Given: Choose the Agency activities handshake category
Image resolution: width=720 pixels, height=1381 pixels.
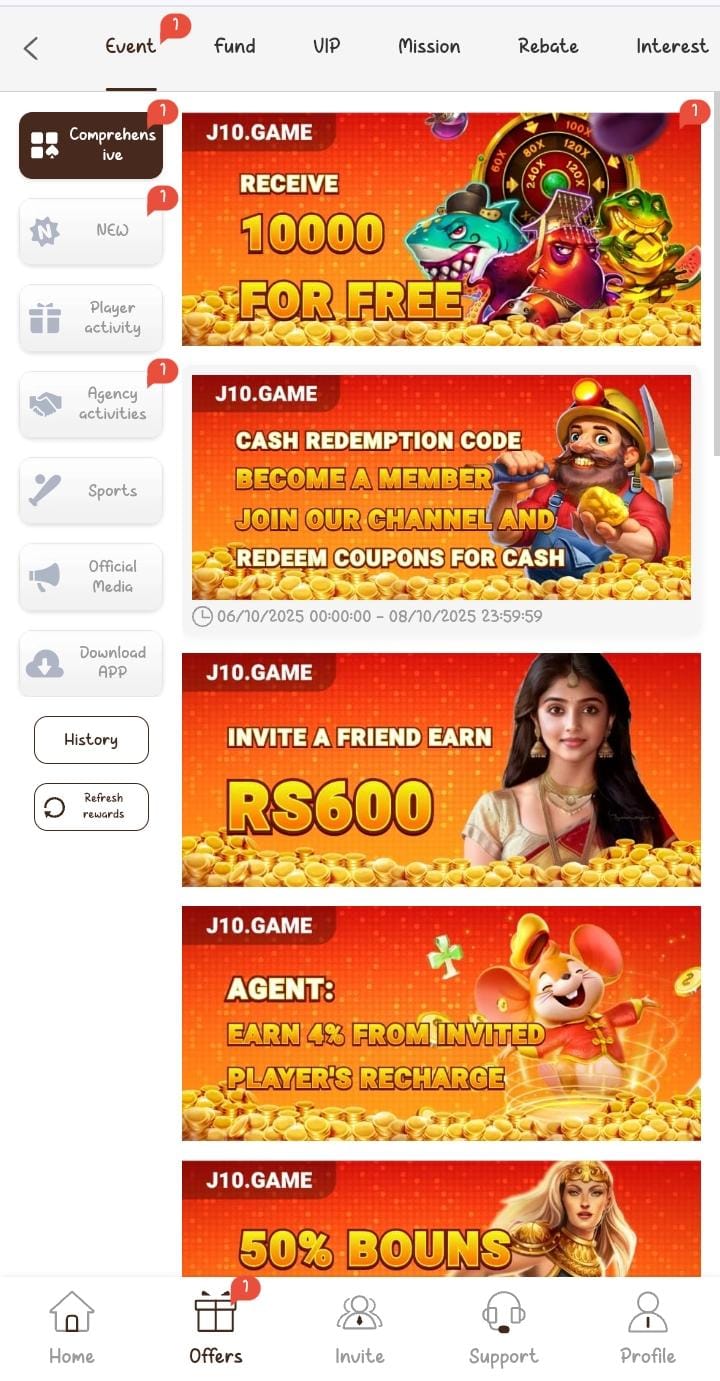Looking at the screenshot, I should click(91, 404).
